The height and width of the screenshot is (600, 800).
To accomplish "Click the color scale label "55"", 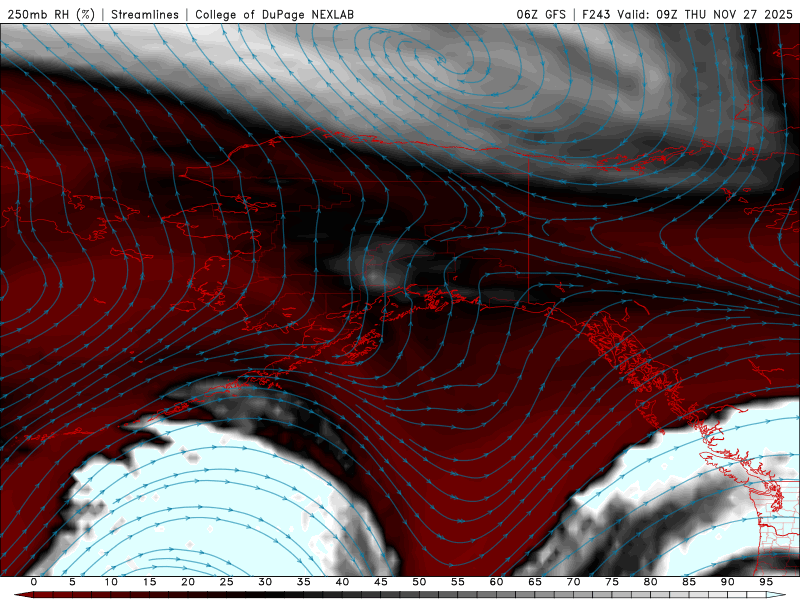I will (458, 582).
